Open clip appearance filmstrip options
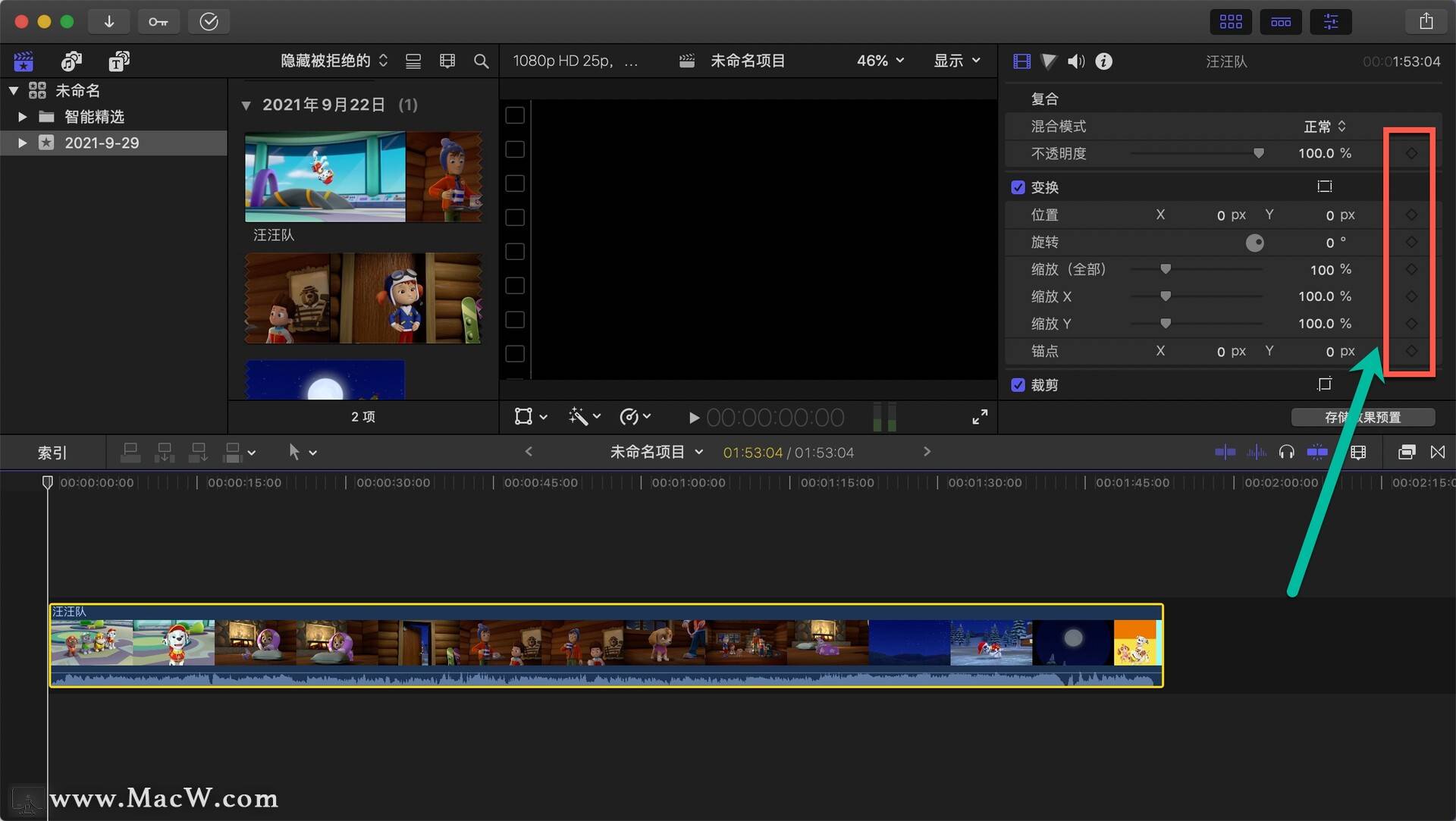Image resolution: width=1456 pixels, height=821 pixels. (x=447, y=61)
